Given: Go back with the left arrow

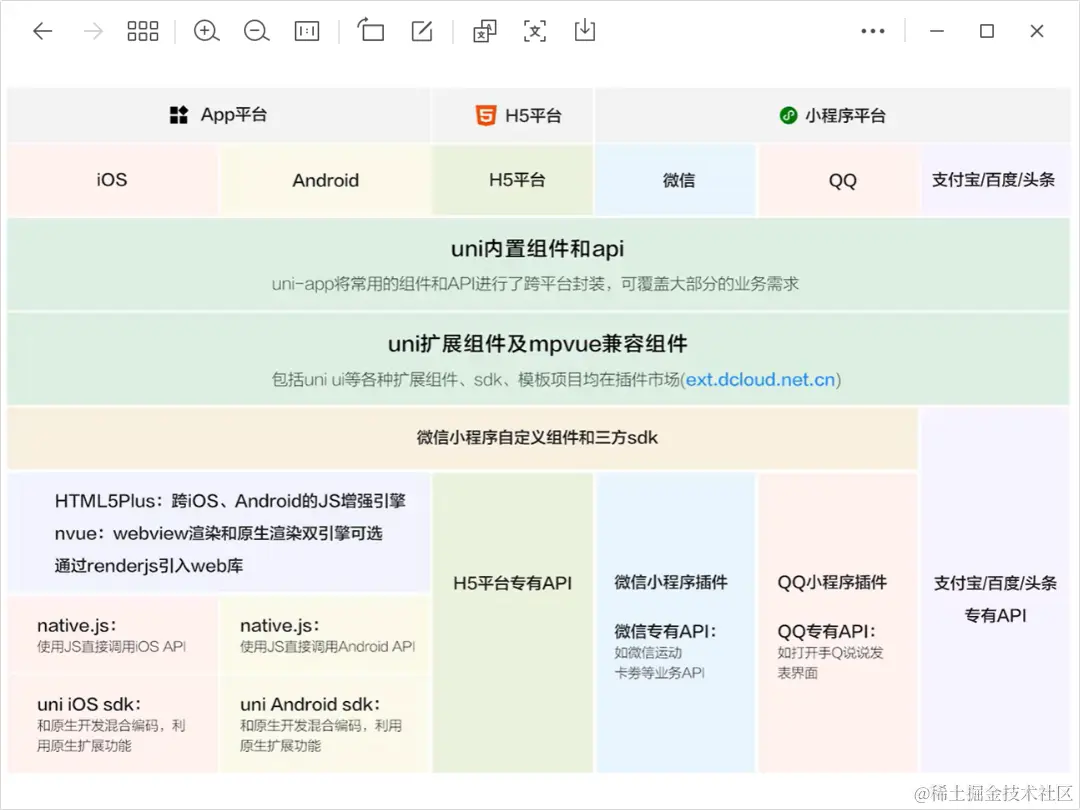Looking at the screenshot, I should (x=43, y=31).
